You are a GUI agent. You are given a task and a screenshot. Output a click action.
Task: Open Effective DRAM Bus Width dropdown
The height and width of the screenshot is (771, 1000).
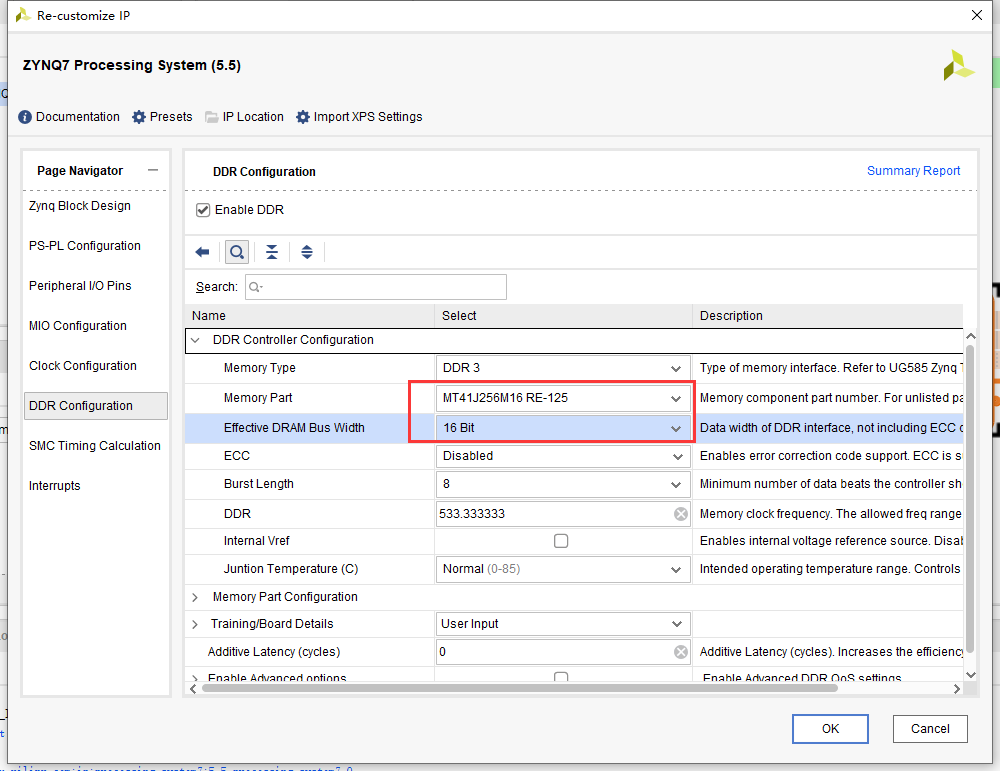tap(563, 428)
